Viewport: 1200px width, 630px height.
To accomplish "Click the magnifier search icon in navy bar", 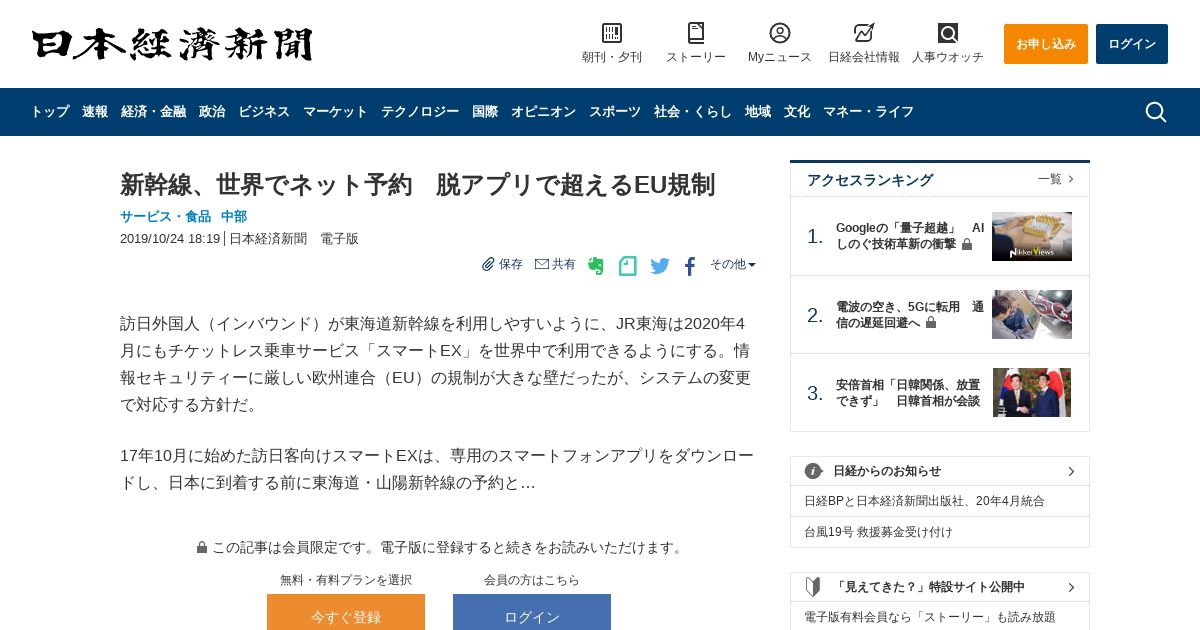I will coord(1156,112).
